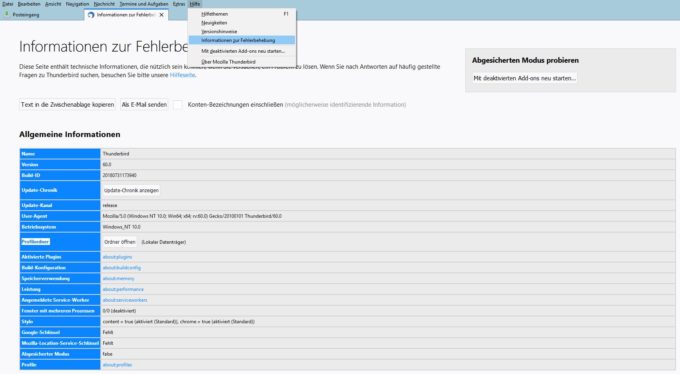The width and height of the screenshot is (680, 374).
Task: Open the about:plugins link
Action: [x=118, y=257]
